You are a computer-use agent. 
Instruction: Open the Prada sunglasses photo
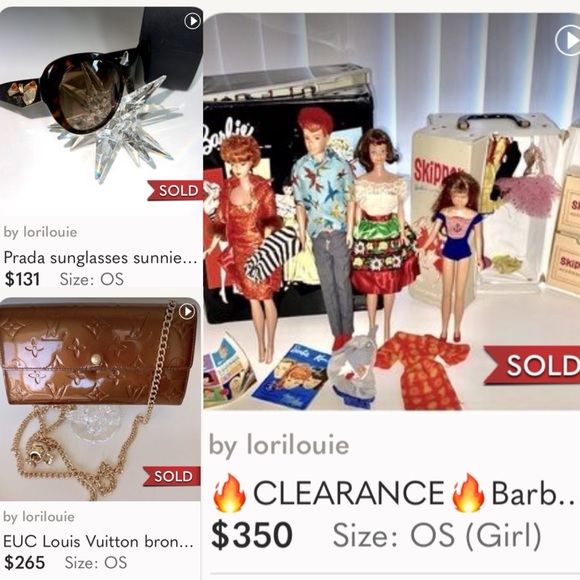[x=101, y=111]
